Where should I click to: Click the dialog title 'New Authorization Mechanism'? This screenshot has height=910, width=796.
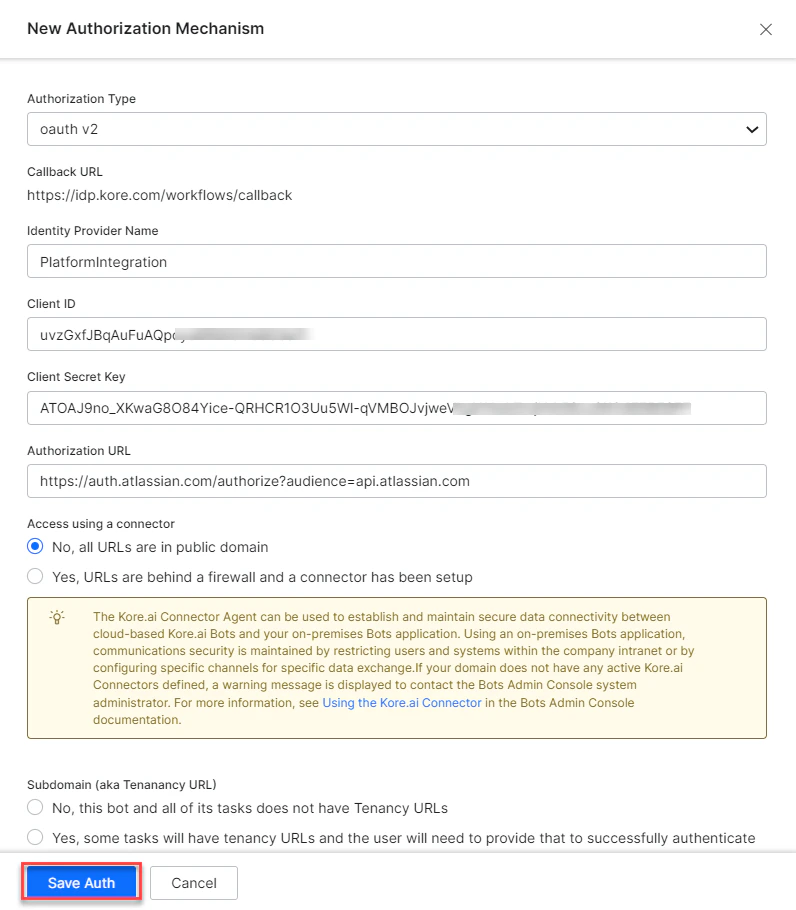145,29
